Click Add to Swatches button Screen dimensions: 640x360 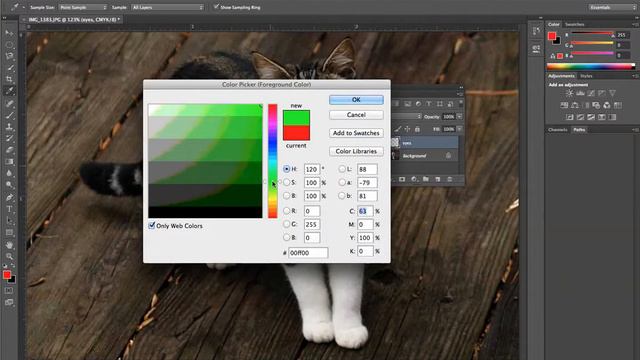click(x=356, y=133)
